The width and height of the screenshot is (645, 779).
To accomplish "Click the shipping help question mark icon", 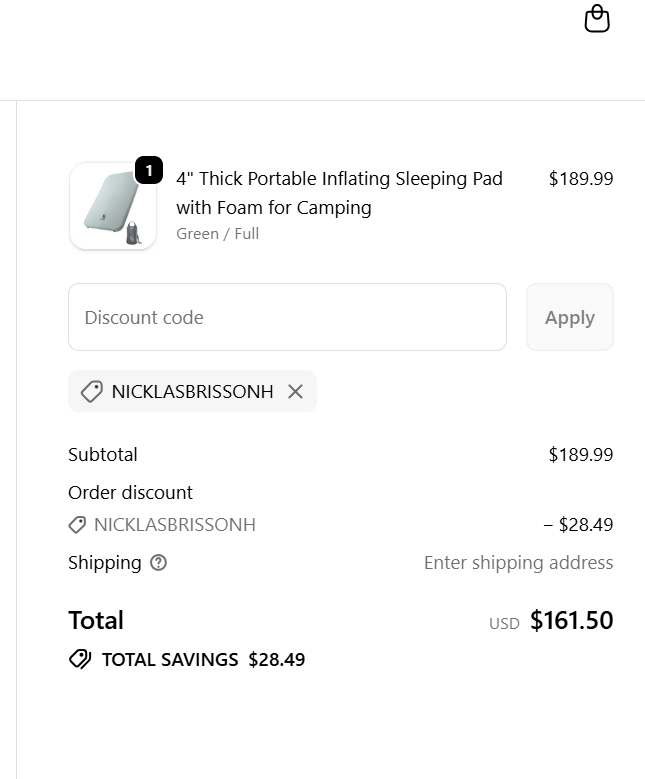I will [x=158, y=562].
